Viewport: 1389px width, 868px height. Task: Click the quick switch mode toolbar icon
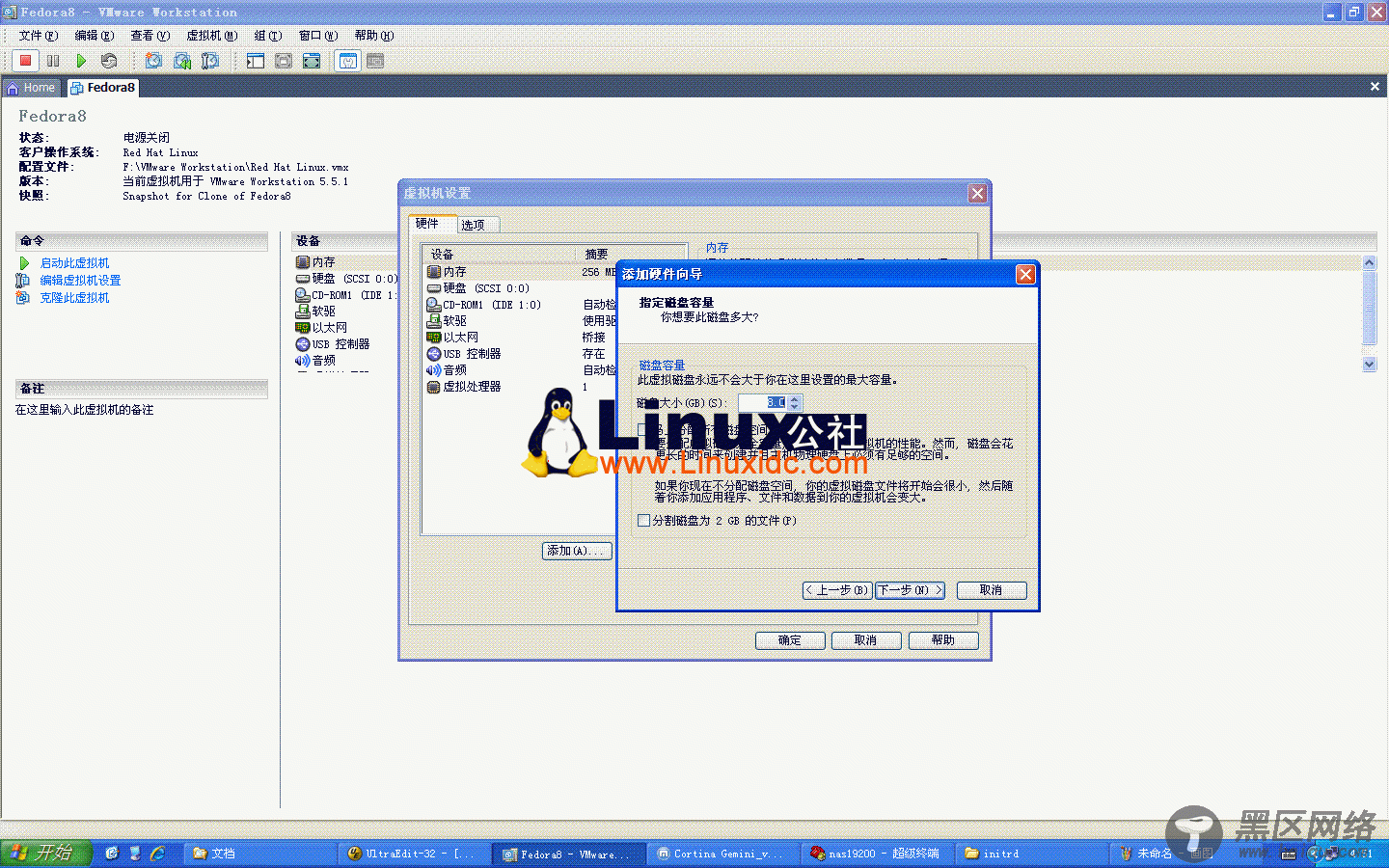click(x=283, y=61)
